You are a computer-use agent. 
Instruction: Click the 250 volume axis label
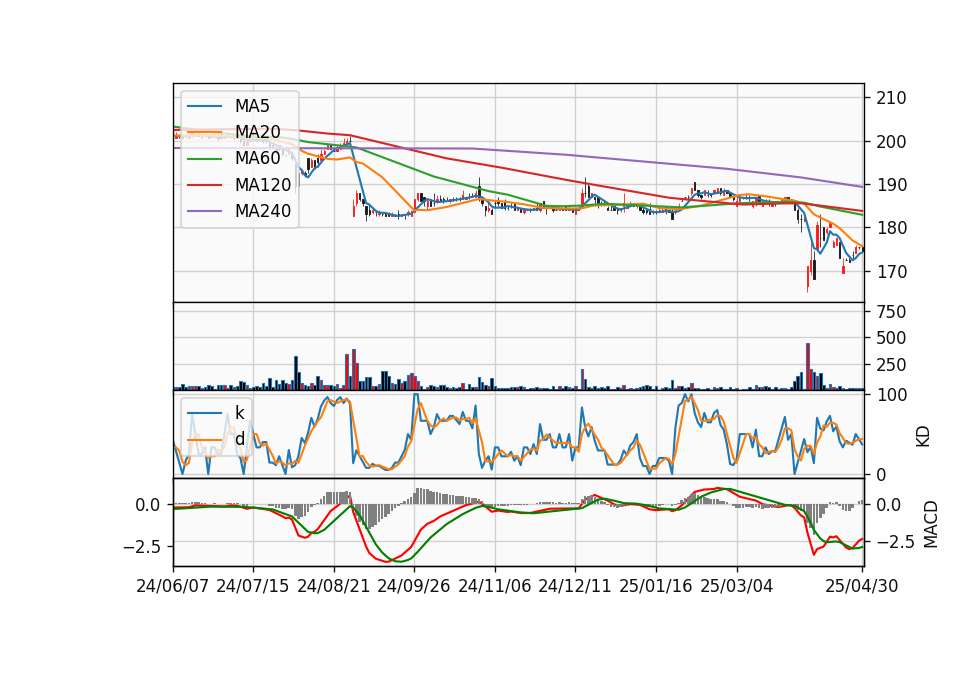tap(891, 365)
